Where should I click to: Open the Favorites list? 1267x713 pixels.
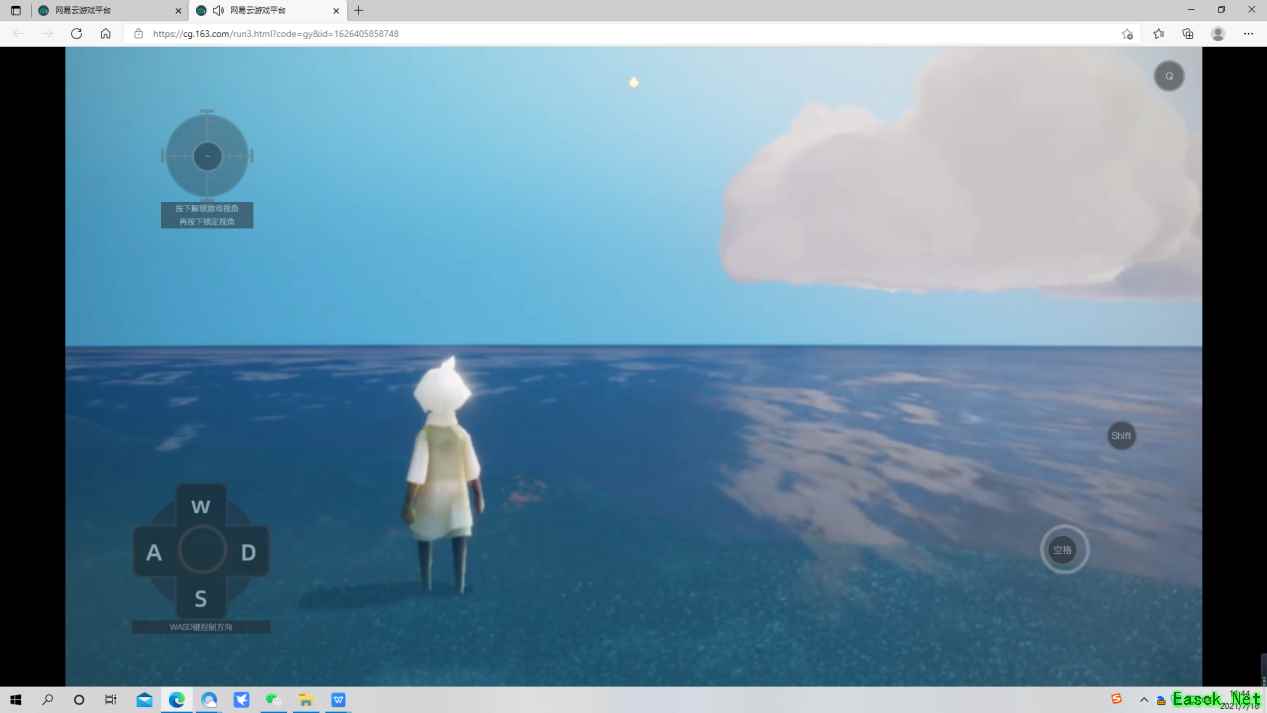1158,34
